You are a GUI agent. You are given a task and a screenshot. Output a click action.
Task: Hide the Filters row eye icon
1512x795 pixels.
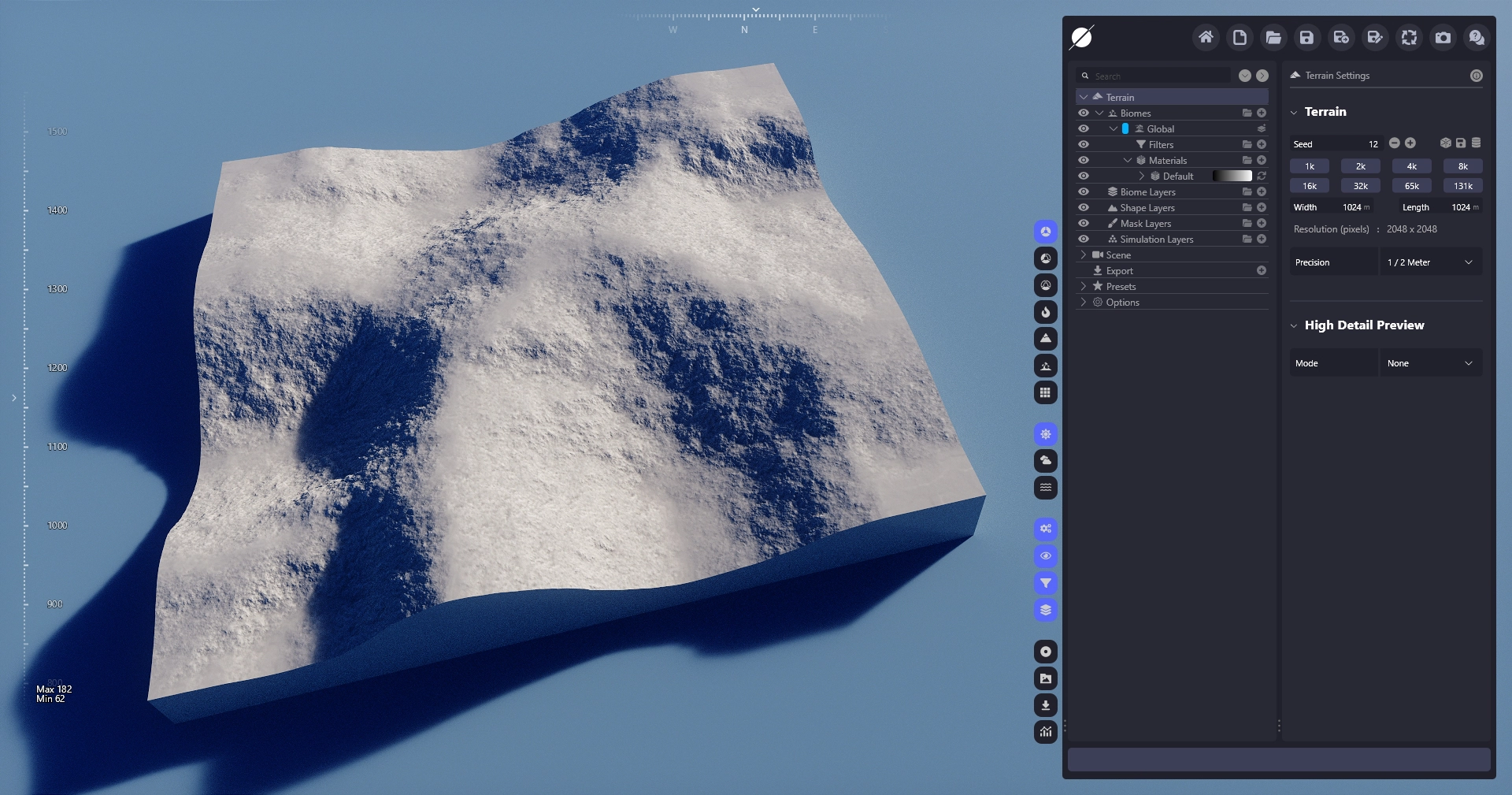click(1084, 145)
